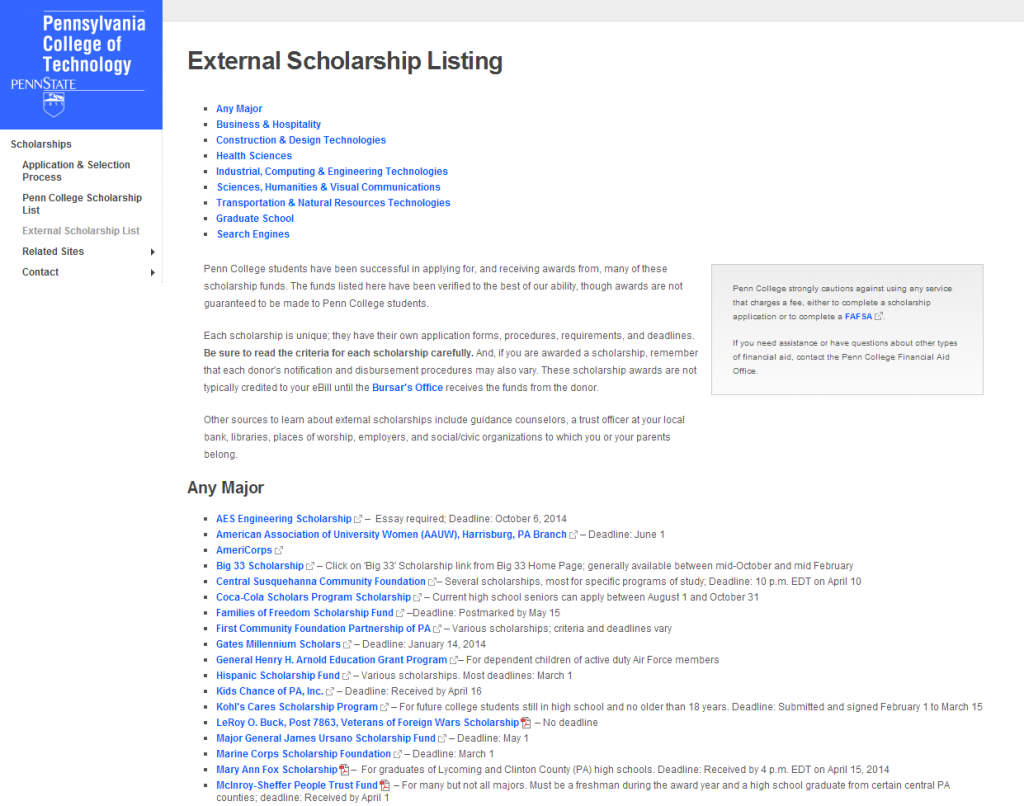This screenshot has width=1024, height=806.
Task: Jump to Construction & Design Technologies section
Action: 301,140
